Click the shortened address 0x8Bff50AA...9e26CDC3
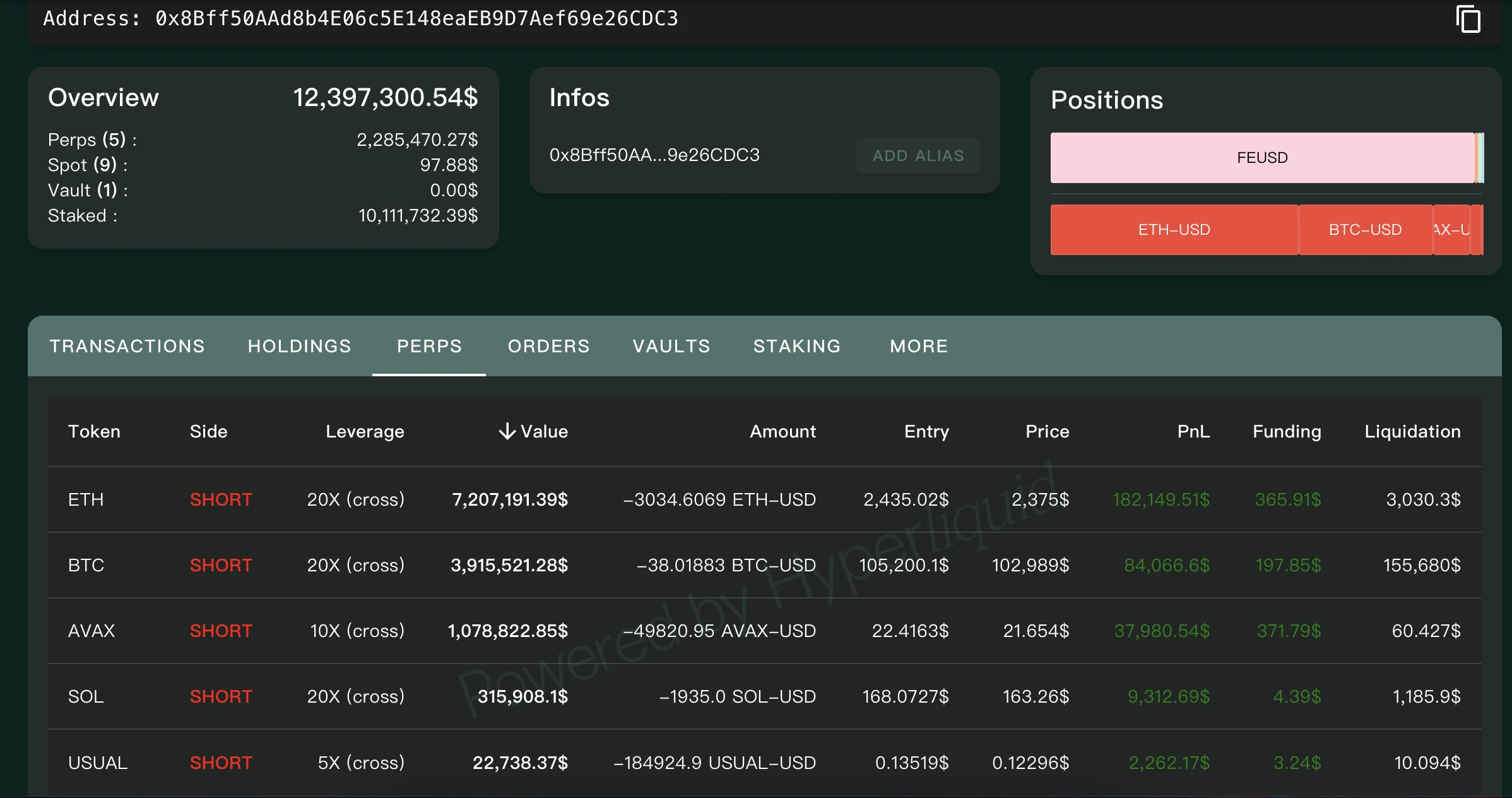This screenshot has height=798, width=1512. 654,155
